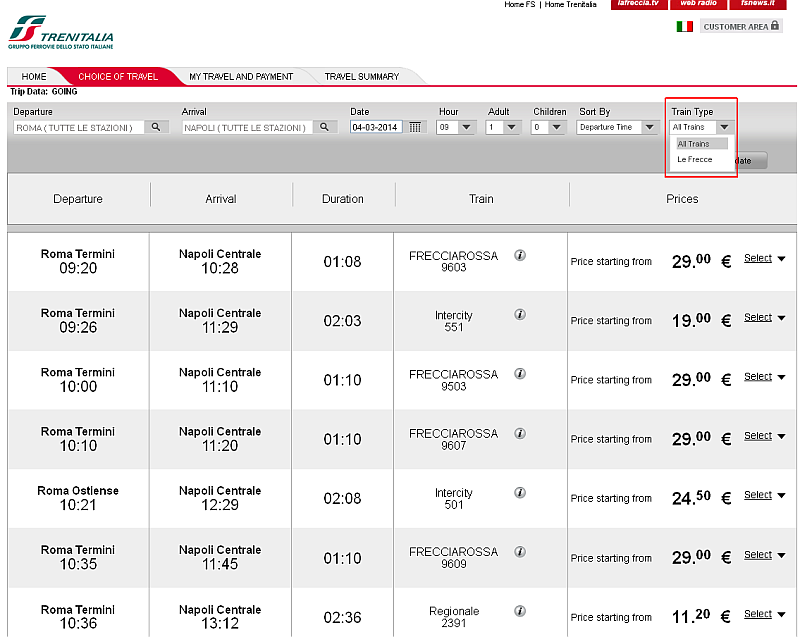Switch to Choice of Travel tab
This screenshot has width=800, height=637.
coord(118,77)
